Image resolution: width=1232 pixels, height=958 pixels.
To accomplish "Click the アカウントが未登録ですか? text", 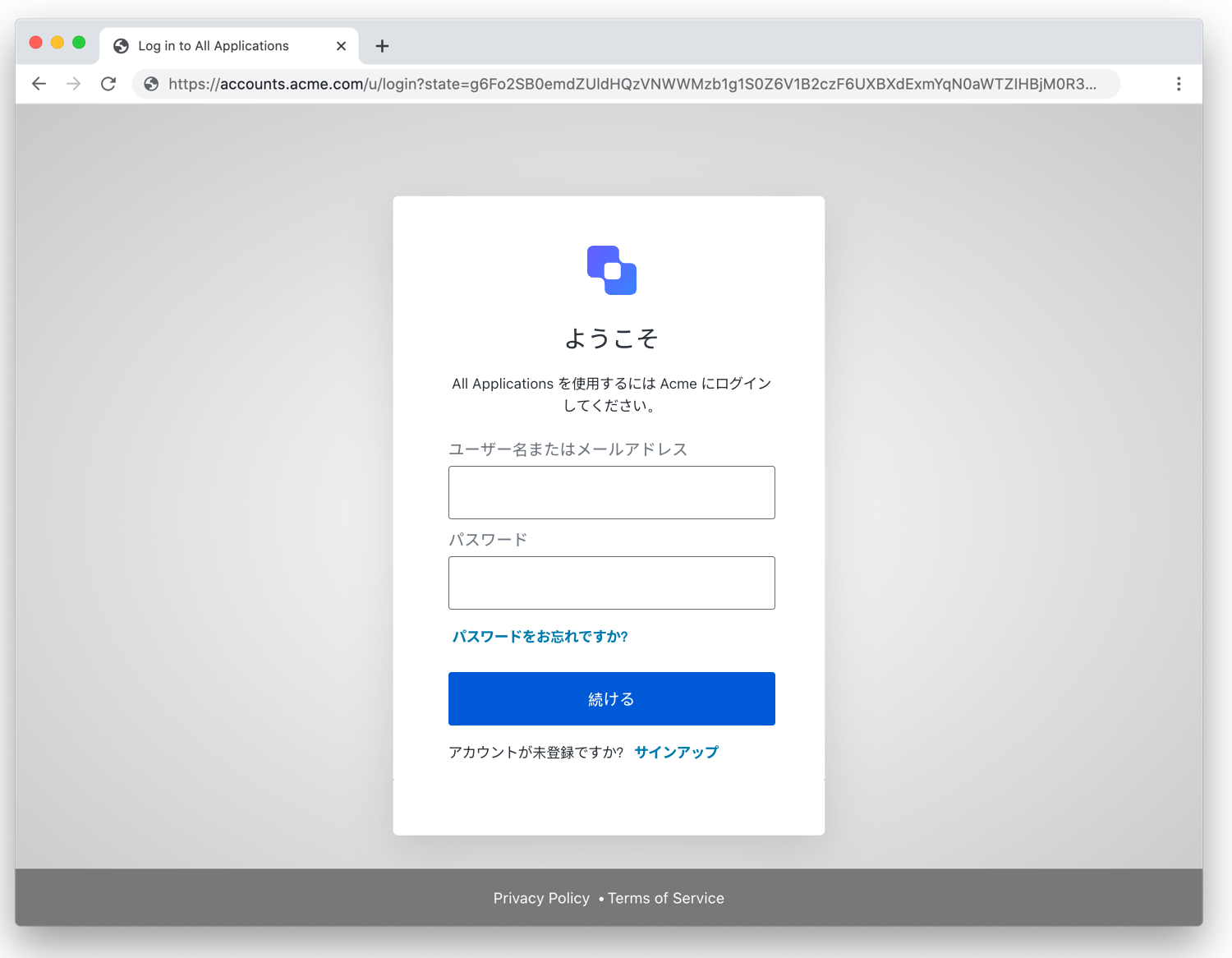I will [x=536, y=752].
